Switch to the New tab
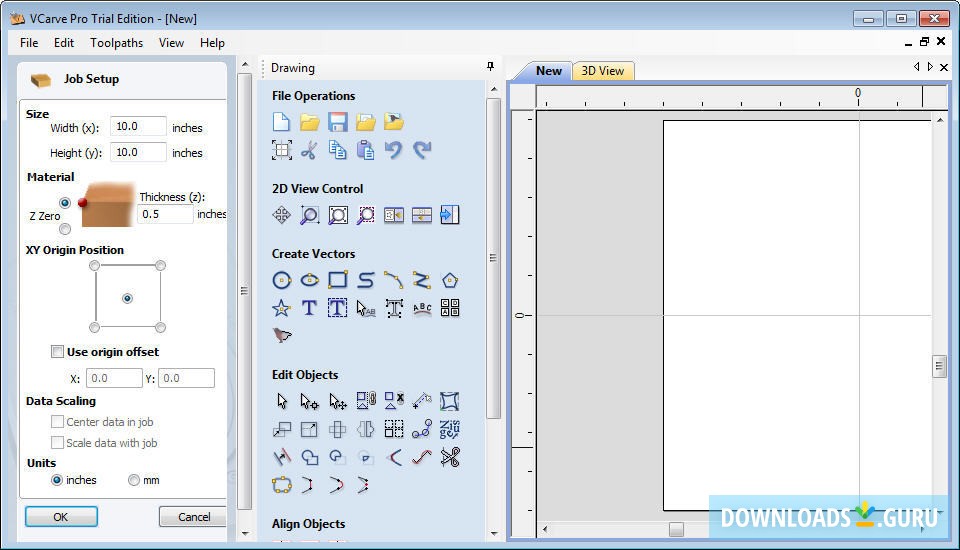The height and width of the screenshot is (550, 960). pos(549,71)
